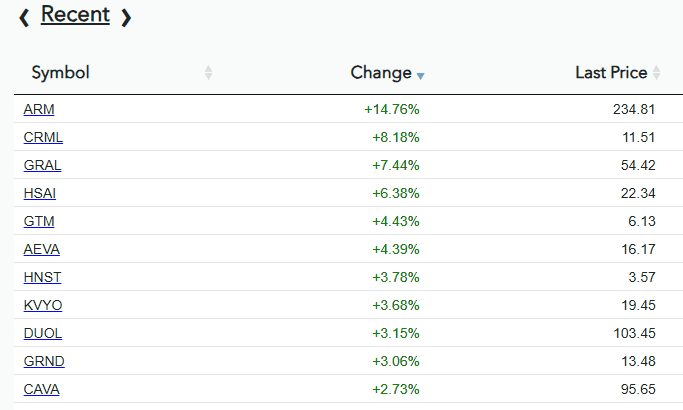
Task: Click the Symbol column sort arrows
Action: point(208,73)
